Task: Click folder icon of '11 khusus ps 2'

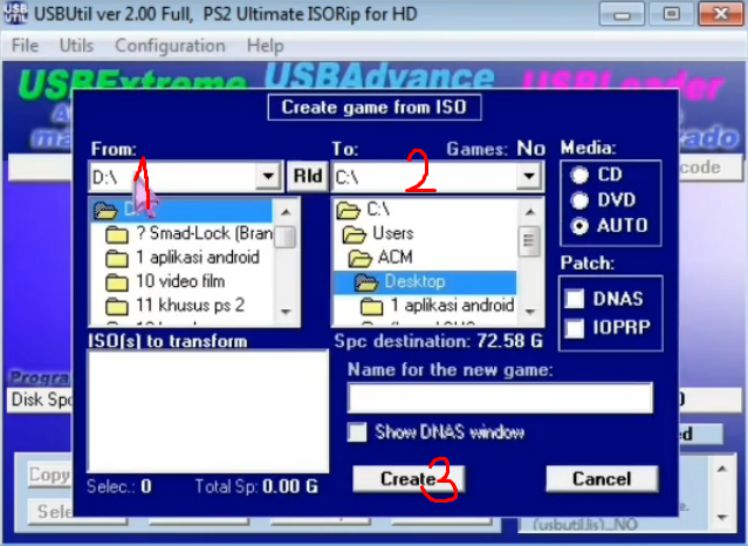Action: tap(117, 306)
